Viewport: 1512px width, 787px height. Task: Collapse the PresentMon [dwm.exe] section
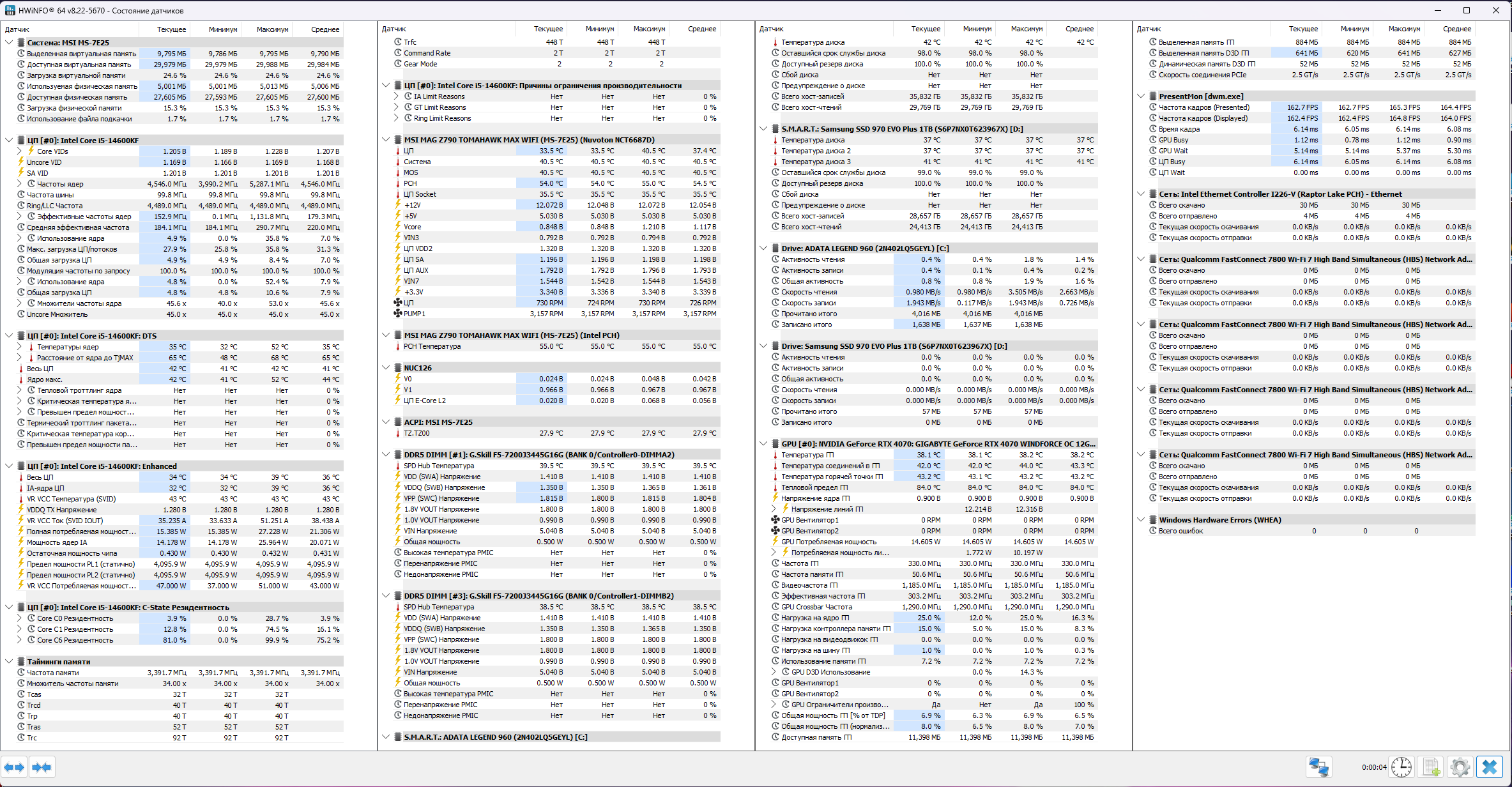tap(1141, 96)
